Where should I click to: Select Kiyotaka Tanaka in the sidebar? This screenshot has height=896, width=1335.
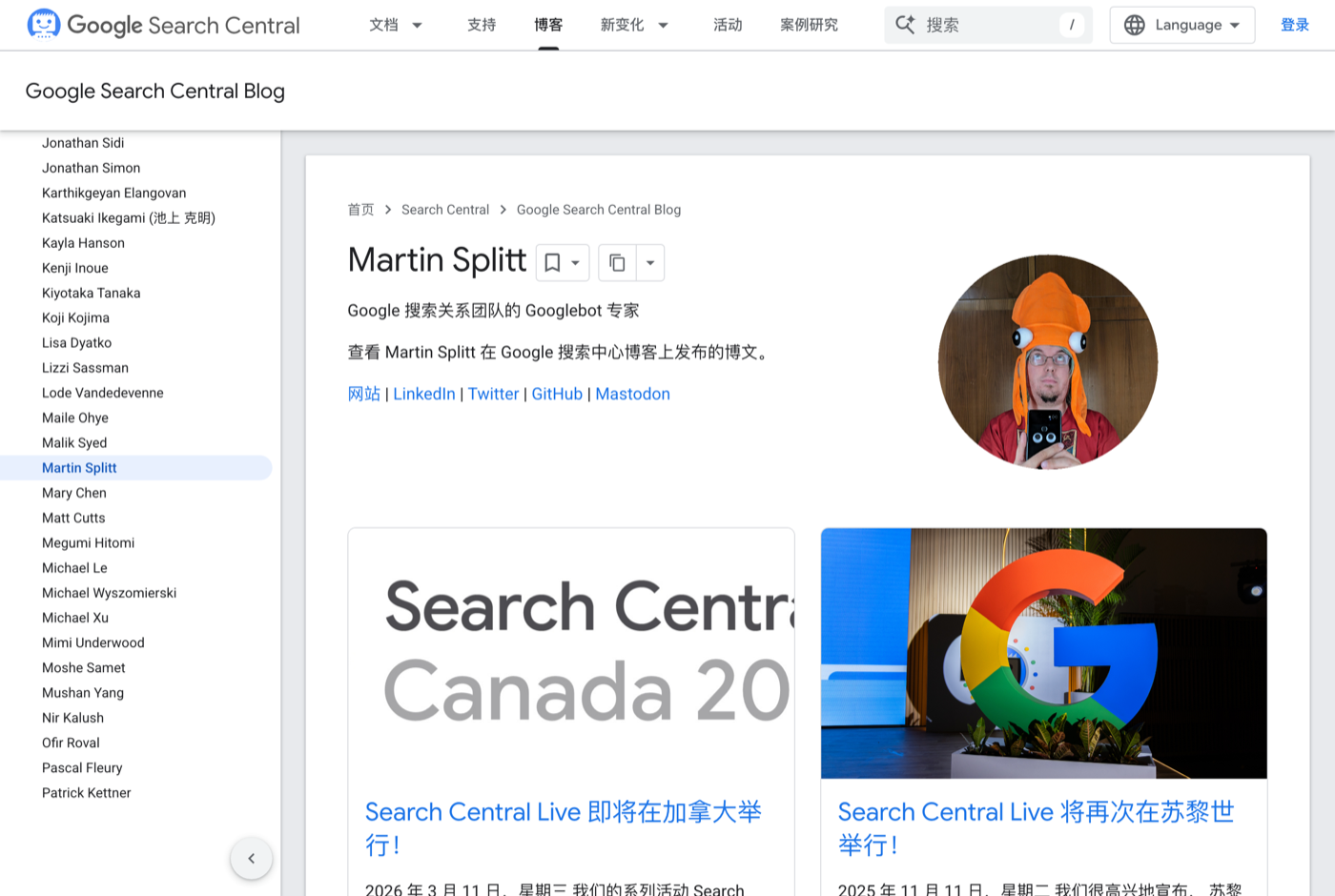coord(92,293)
